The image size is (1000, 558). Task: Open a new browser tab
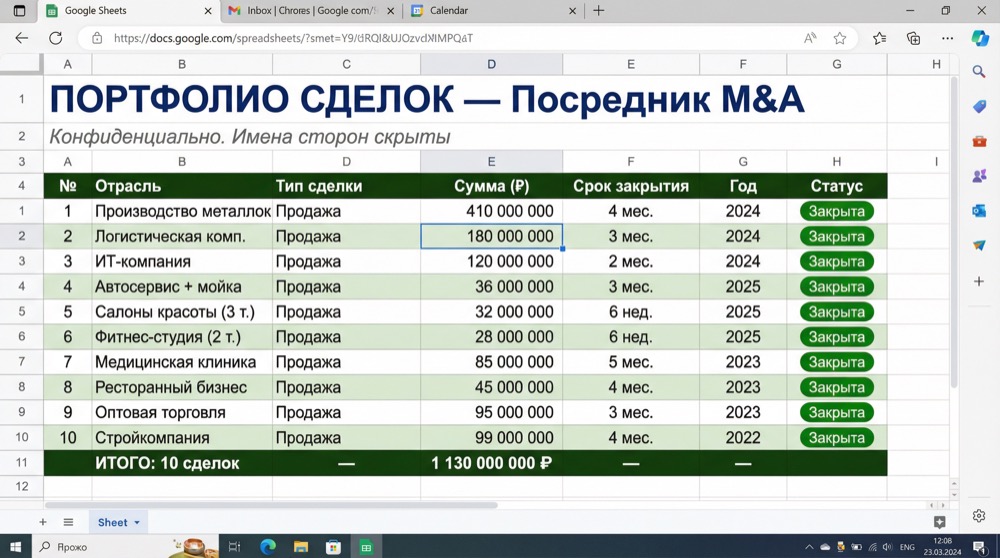click(x=598, y=10)
